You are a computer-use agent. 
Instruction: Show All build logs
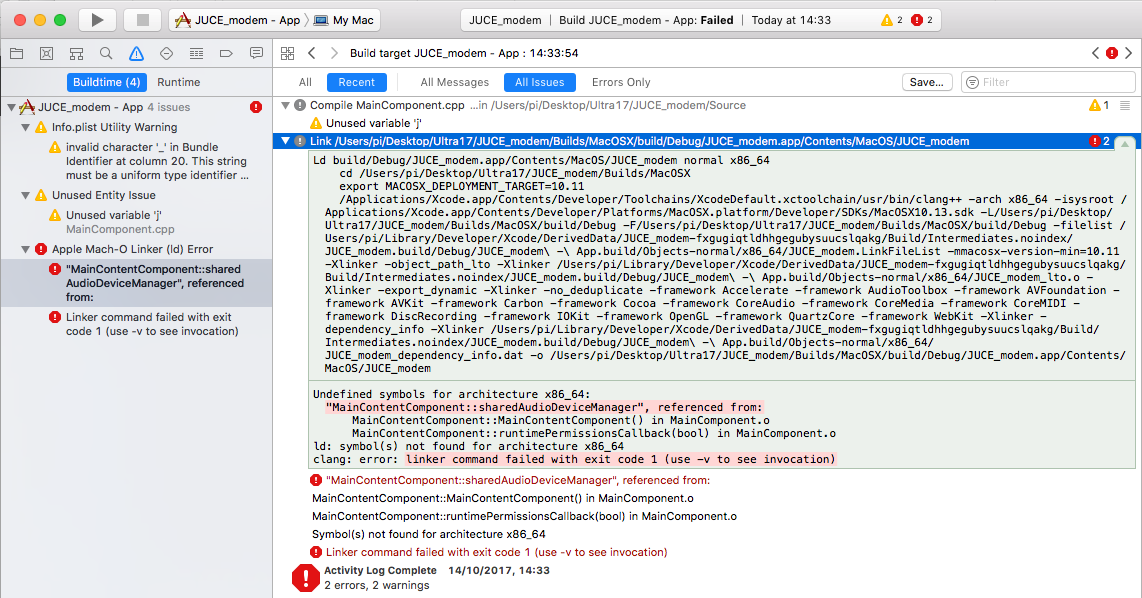(x=305, y=82)
